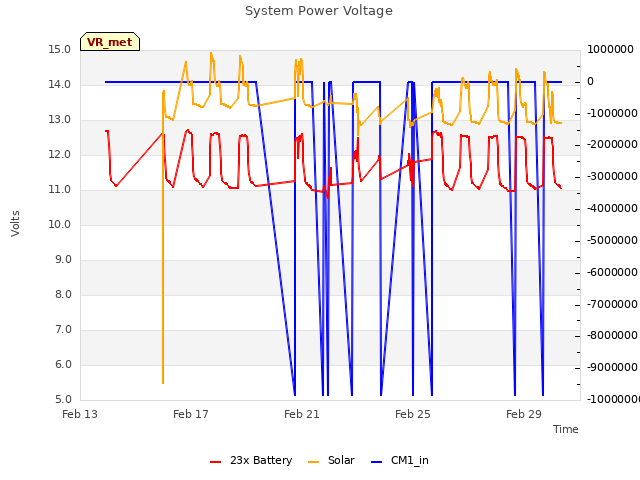Screen dimensions: 640x480
Task: Click the 6.0 volts tick label
Action: tap(63, 365)
